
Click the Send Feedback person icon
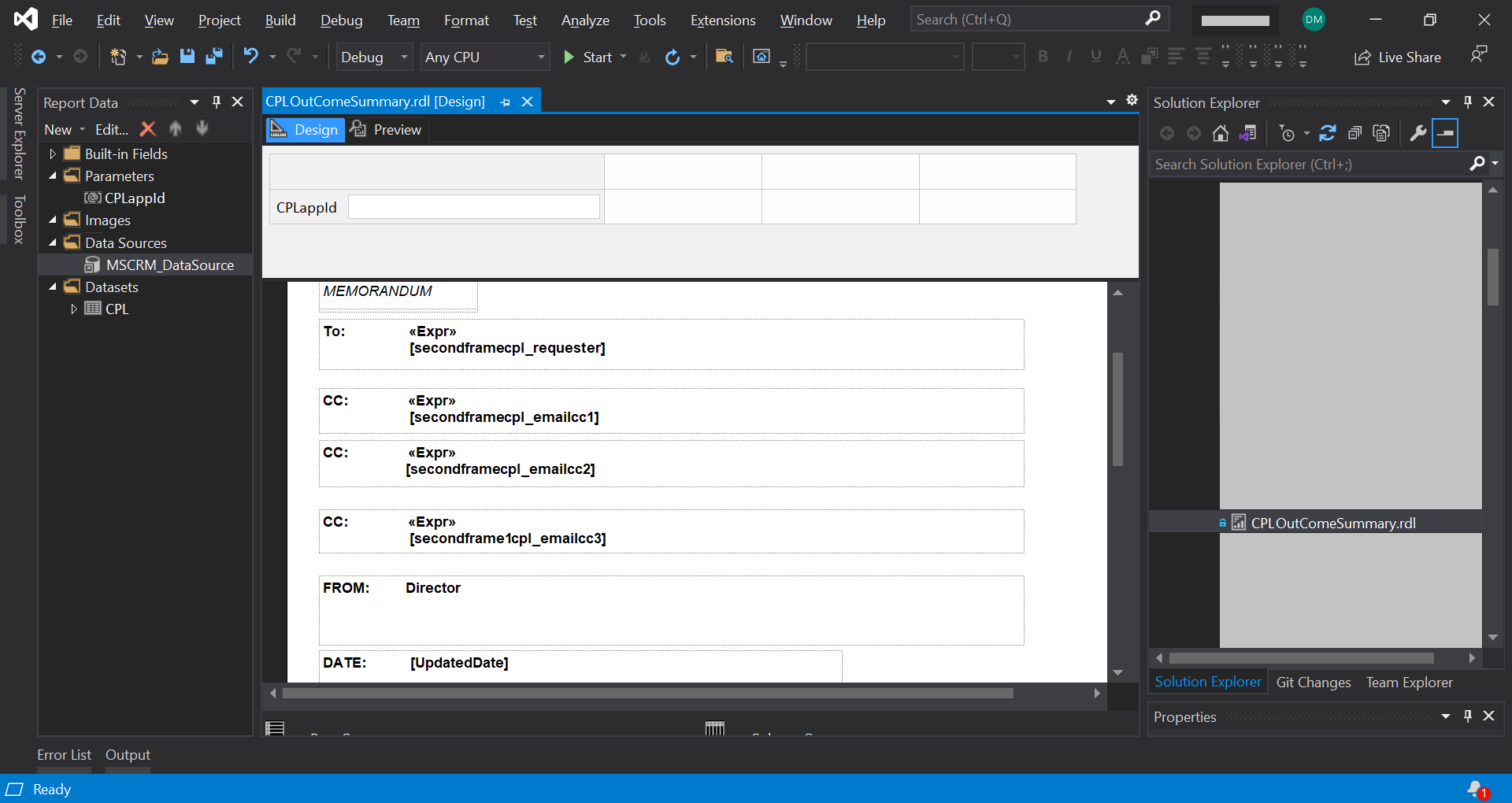point(1479,55)
